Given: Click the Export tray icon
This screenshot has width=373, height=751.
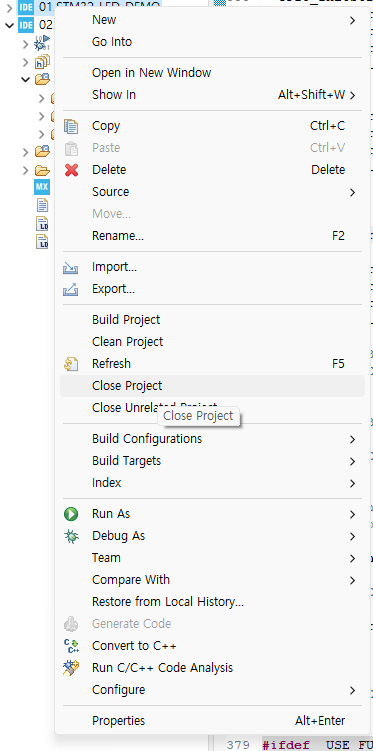Looking at the screenshot, I should [71, 289].
